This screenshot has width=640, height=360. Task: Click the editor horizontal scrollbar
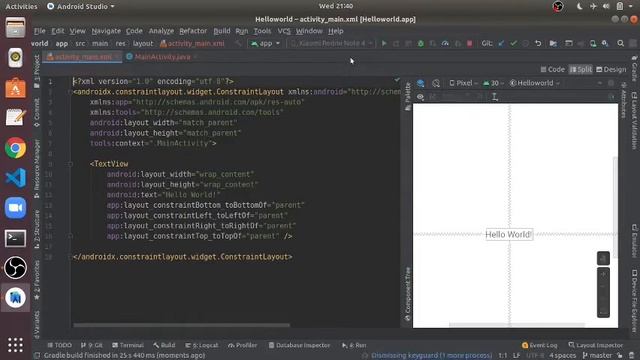click(x=182, y=325)
